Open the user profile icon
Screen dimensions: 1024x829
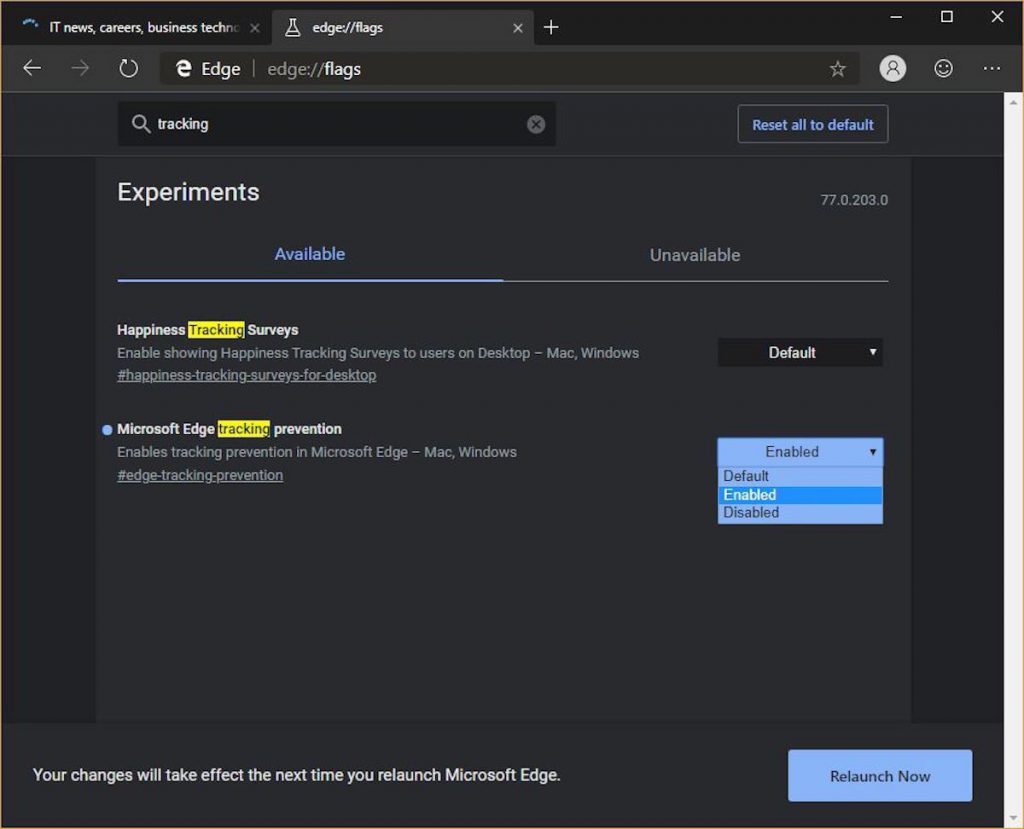pos(892,68)
